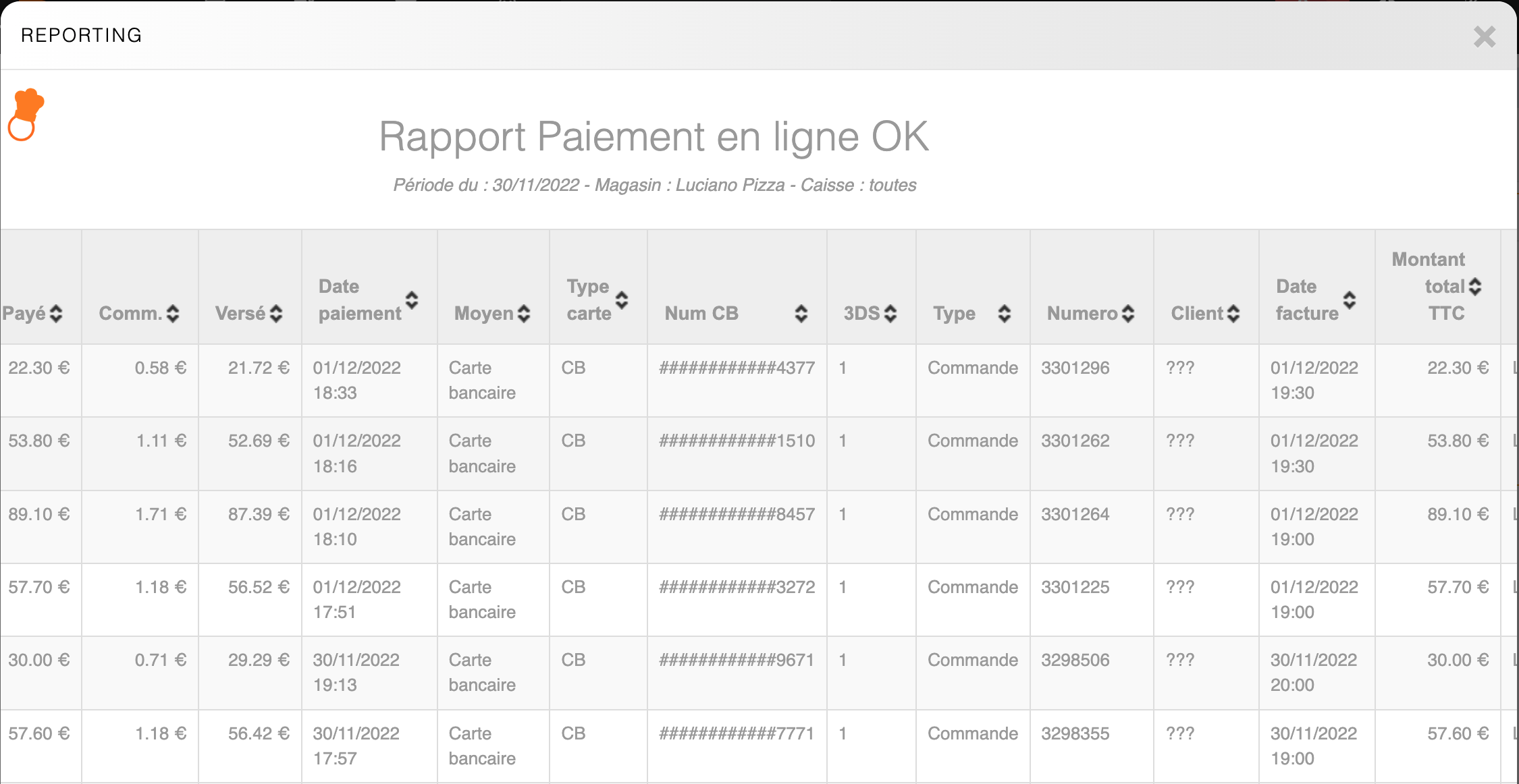Select card number ending 8457
Image resolution: width=1519 pixels, height=784 pixels.
click(737, 515)
